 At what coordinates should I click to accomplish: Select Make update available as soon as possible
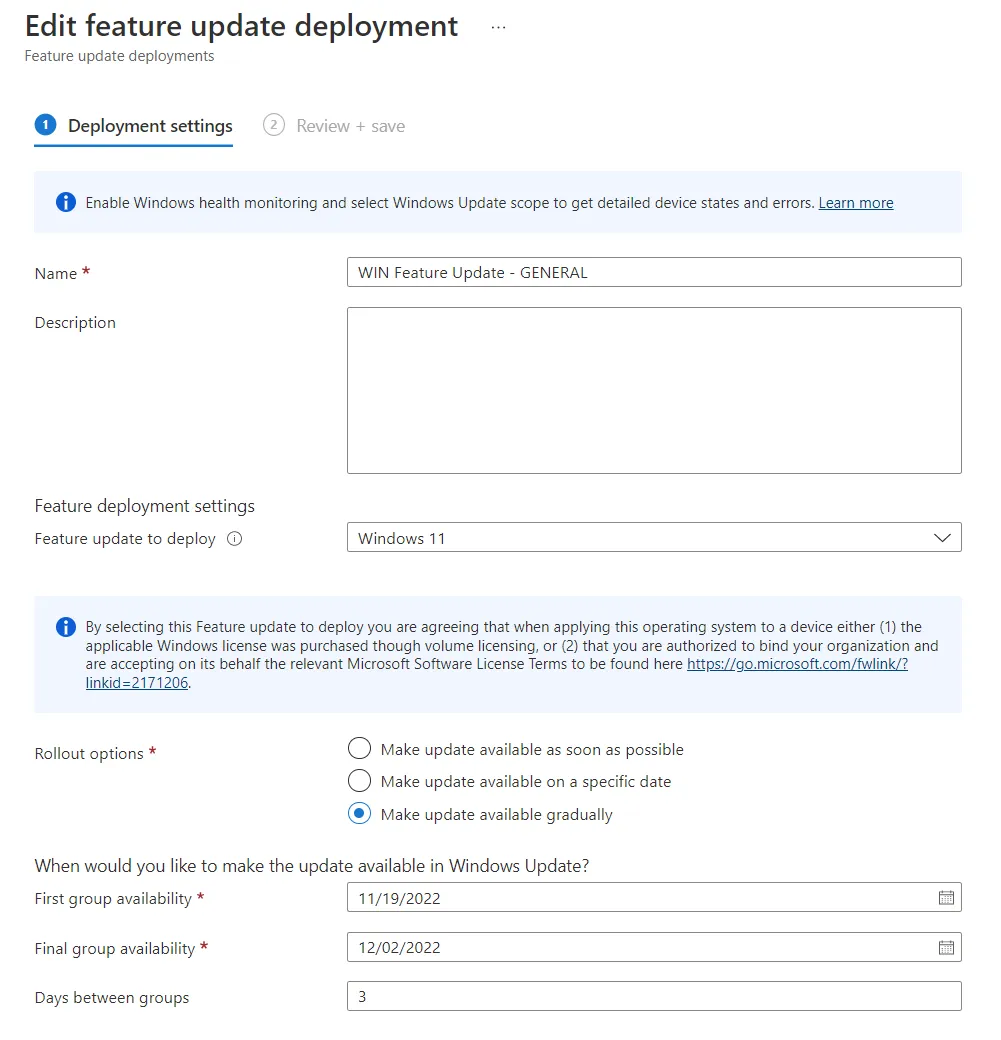coord(360,748)
